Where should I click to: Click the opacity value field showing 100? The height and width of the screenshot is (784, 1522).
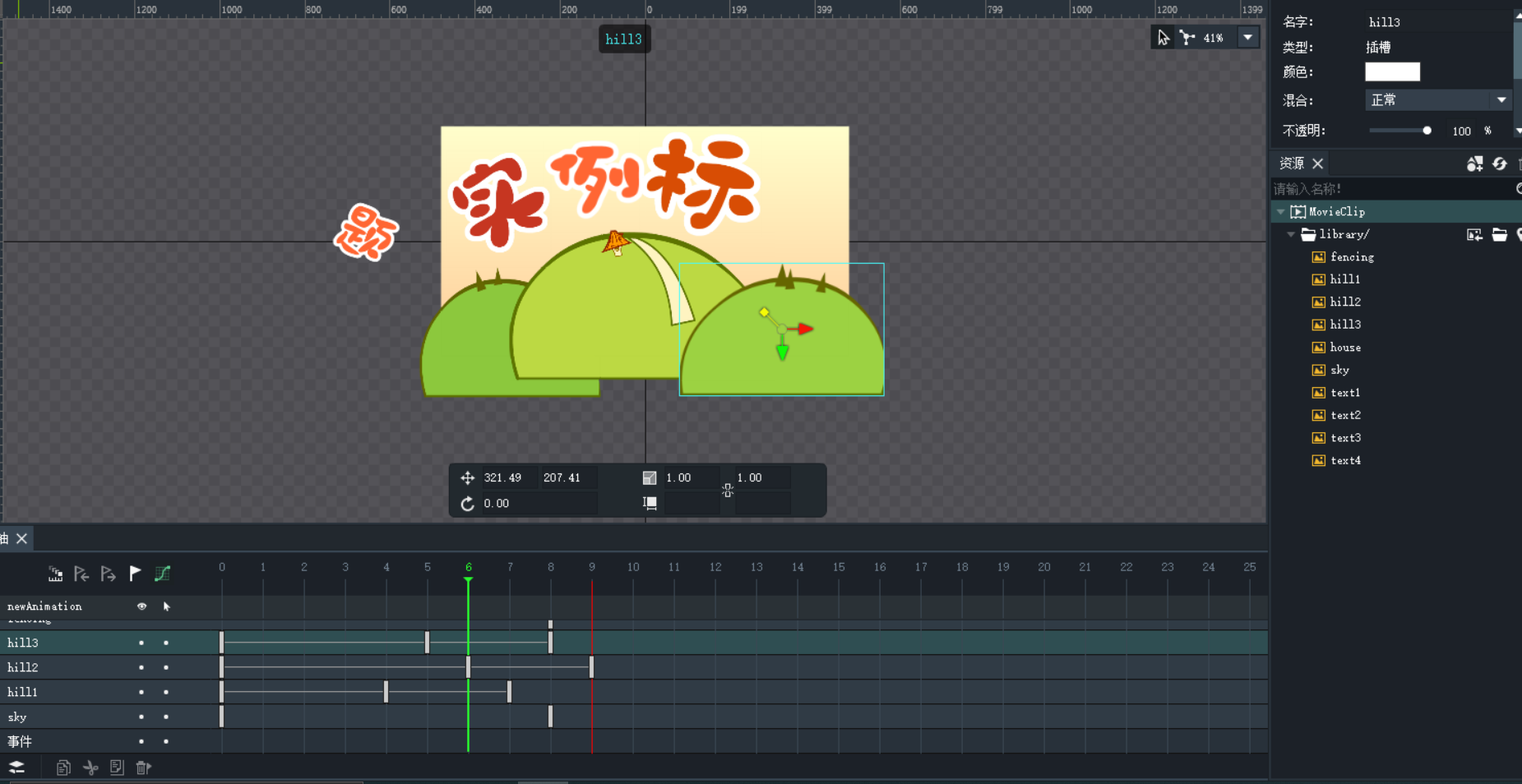1461,131
